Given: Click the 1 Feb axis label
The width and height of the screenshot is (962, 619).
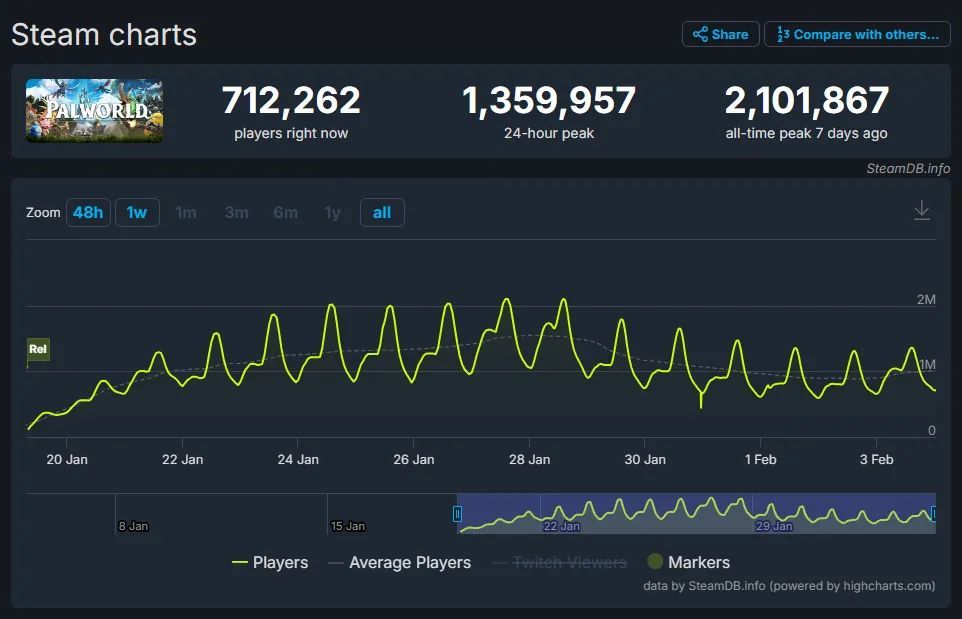Looking at the screenshot, I should [x=761, y=459].
